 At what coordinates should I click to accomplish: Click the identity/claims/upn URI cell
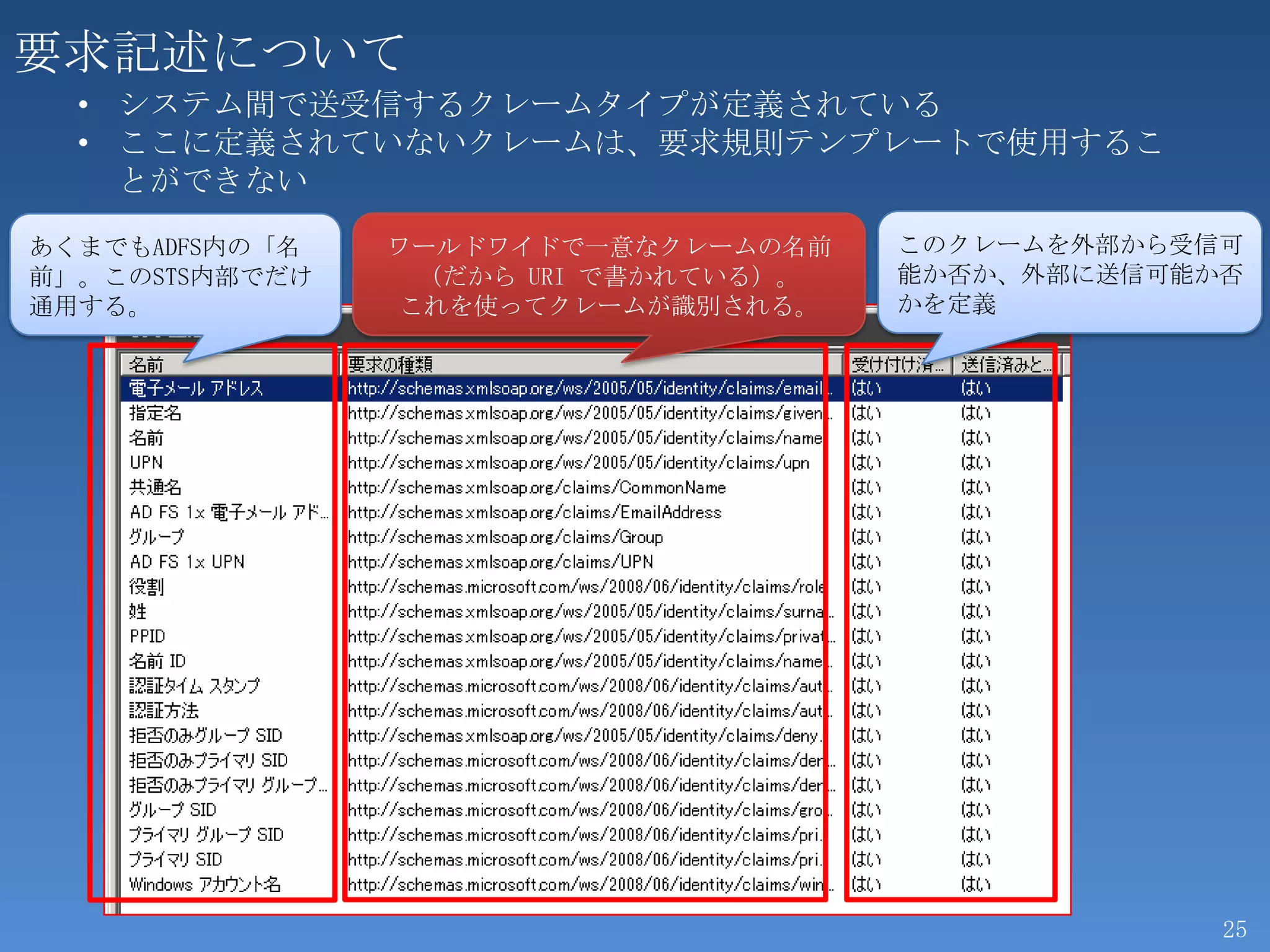[x=579, y=463]
